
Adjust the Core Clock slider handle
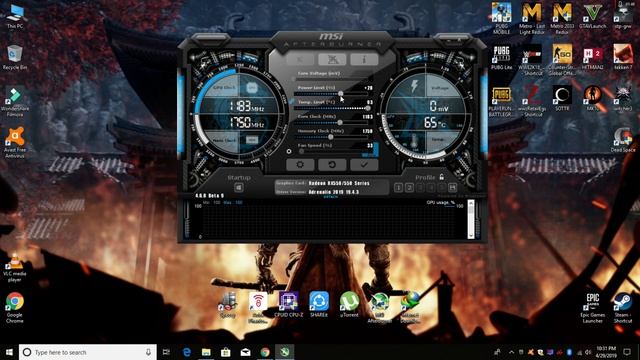coord(340,122)
